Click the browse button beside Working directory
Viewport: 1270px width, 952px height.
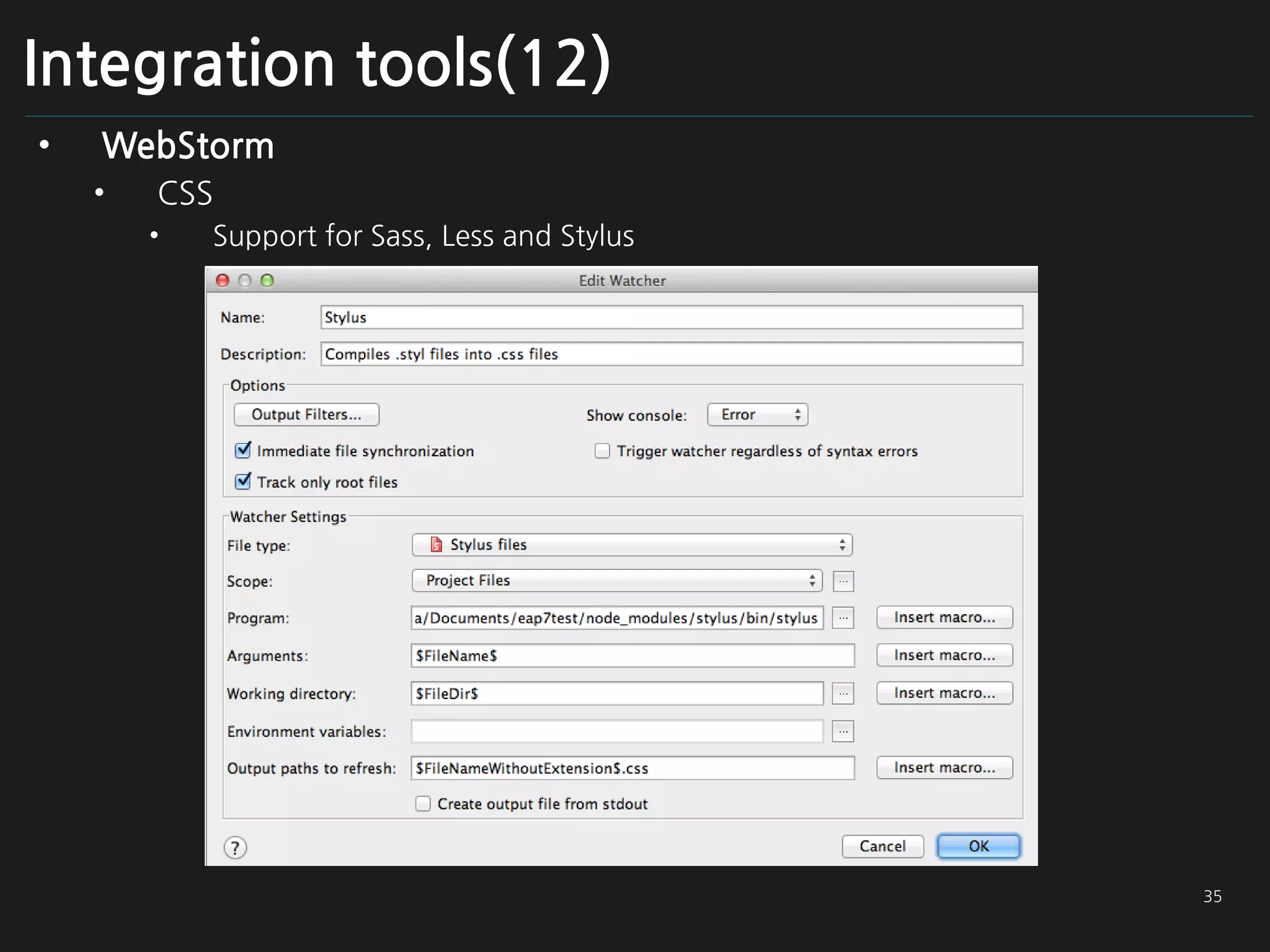[x=843, y=694]
